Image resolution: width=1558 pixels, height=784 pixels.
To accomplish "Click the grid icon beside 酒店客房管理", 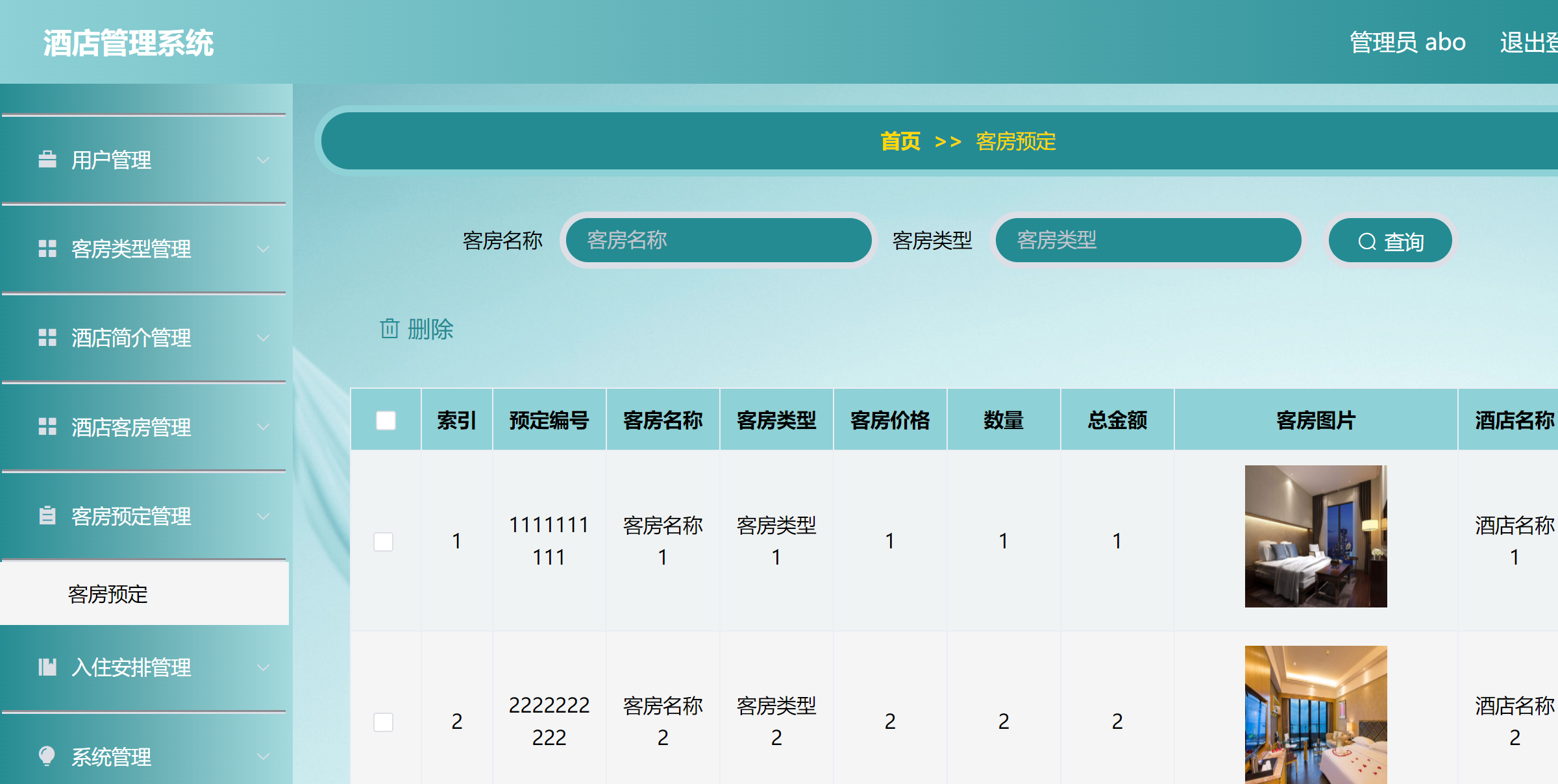I will click(x=47, y=427).
